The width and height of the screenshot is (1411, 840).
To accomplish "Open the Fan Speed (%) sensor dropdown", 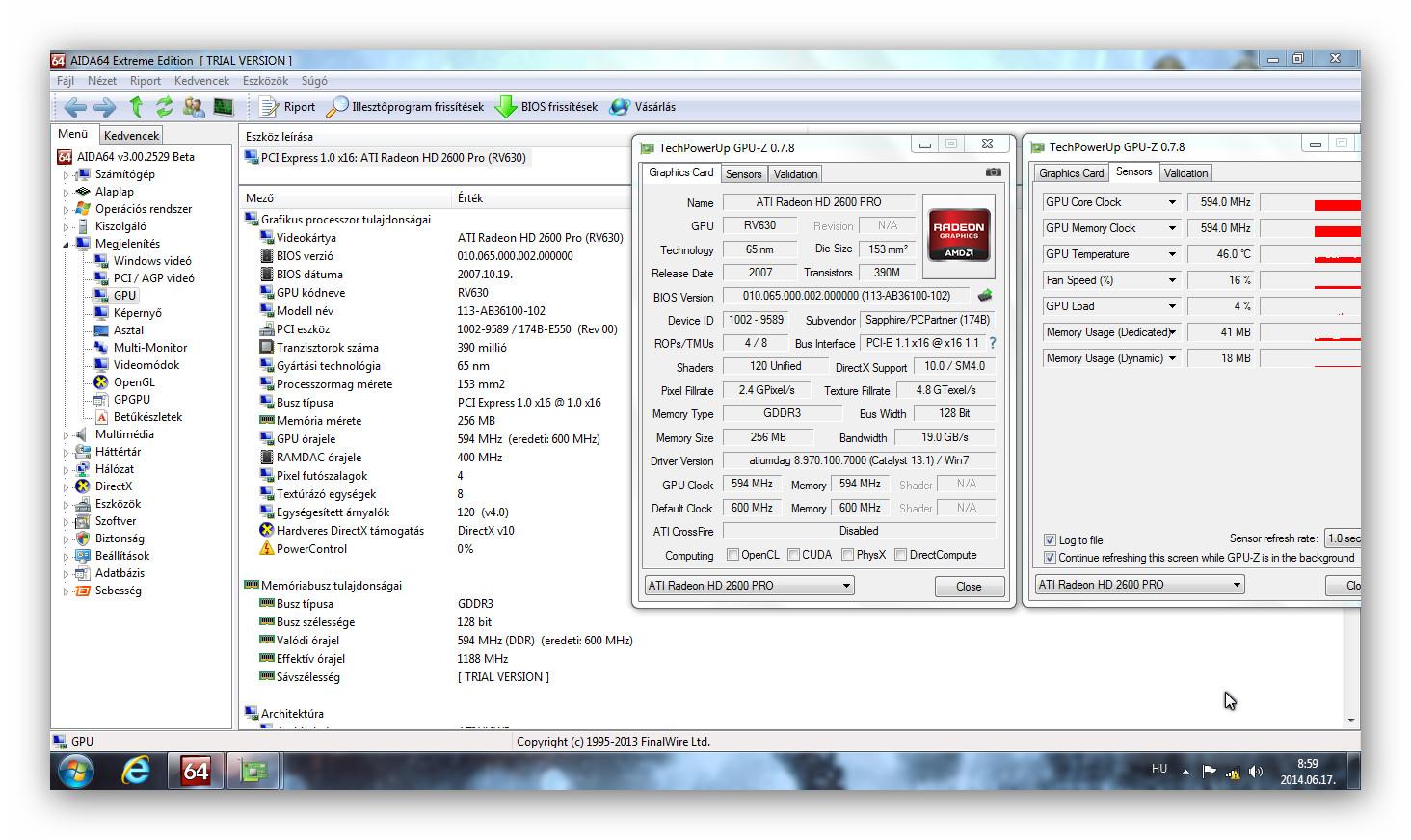I will [1172, 280].
